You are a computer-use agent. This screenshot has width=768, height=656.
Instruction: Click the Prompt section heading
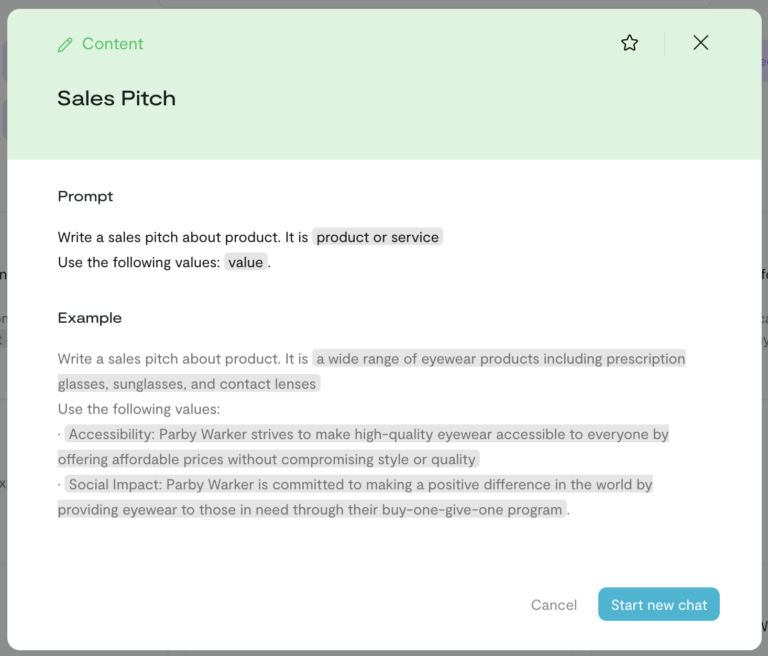click(85, 196)
